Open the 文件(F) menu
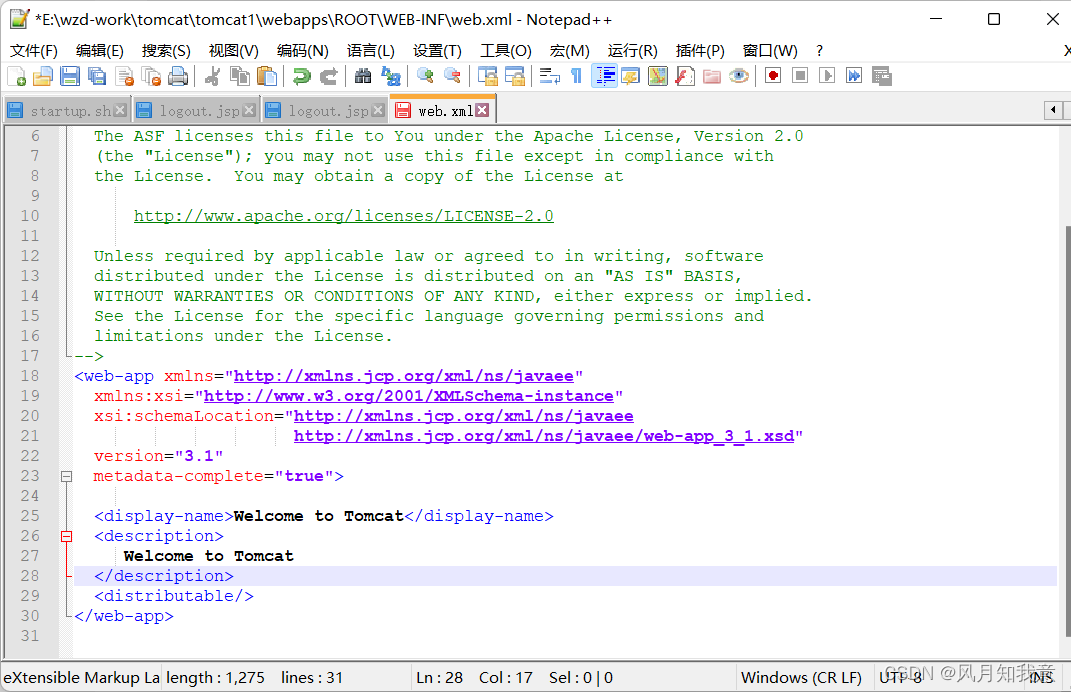Image resolution: width=1071 pixels, height=692 pixels. (34, 51)
